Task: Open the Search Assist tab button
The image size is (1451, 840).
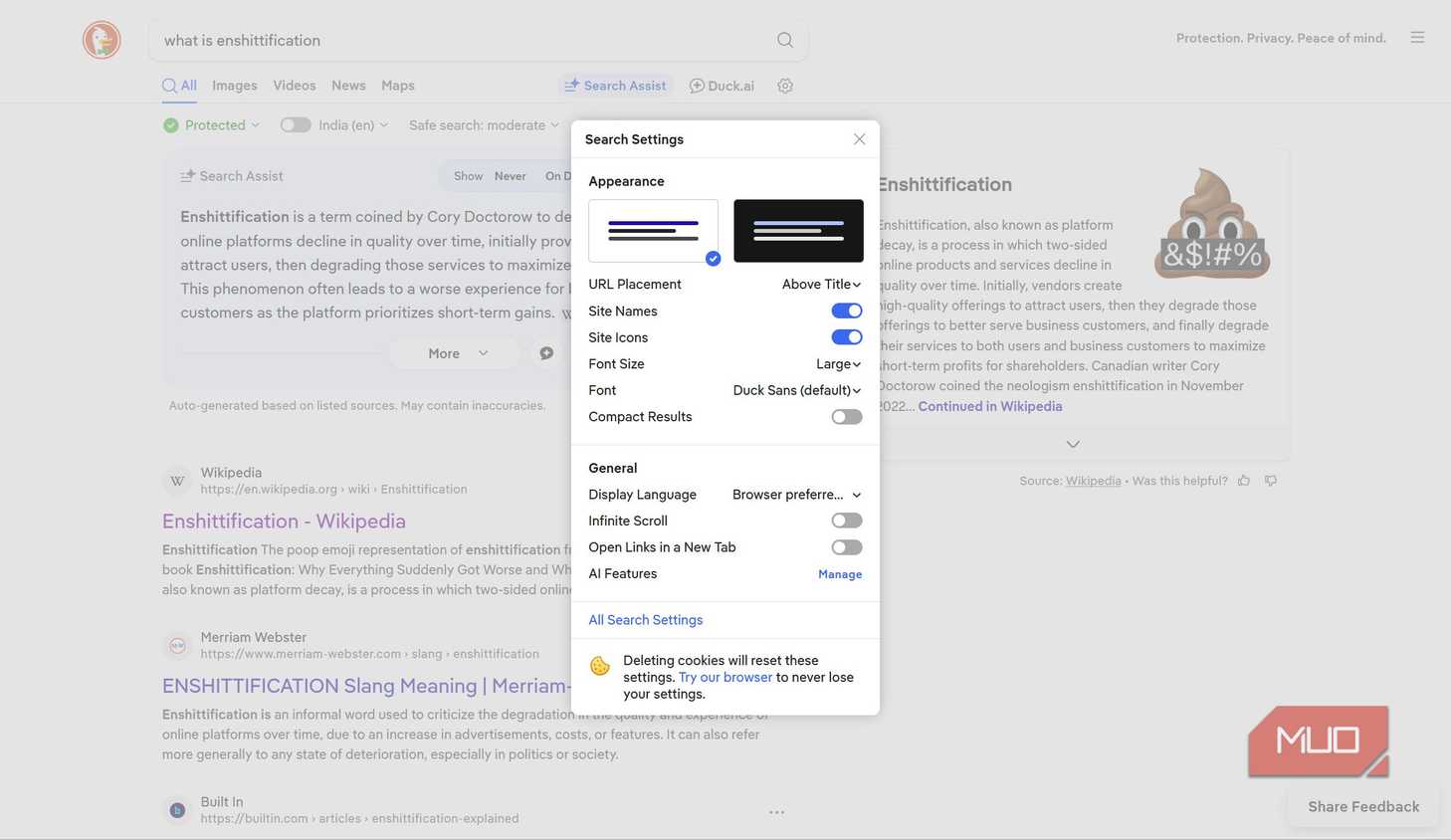Action: tap(615, 86)
